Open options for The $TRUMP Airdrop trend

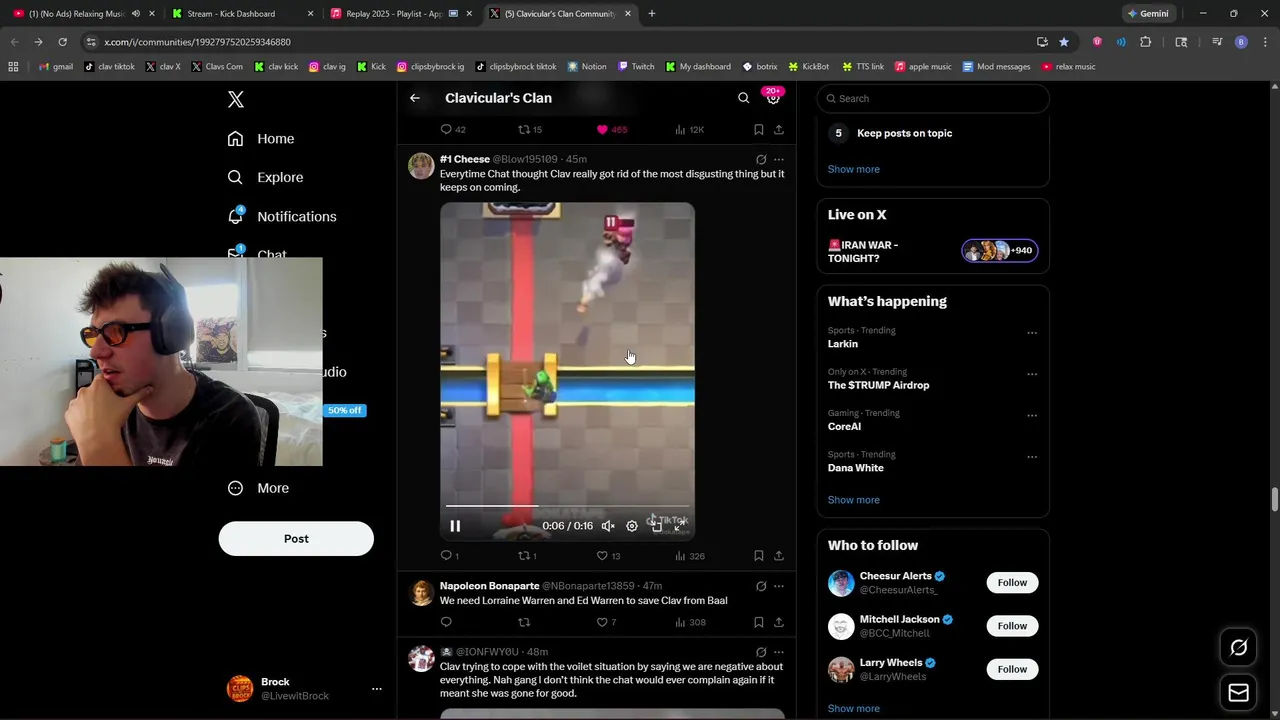[x=1032, y=374]
